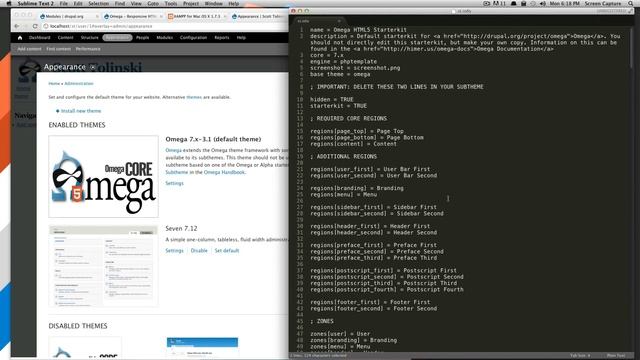Open Modules in Drupal admin toolbar
The height and width of the screenshot is (360, 640).
tap(164, 38)
